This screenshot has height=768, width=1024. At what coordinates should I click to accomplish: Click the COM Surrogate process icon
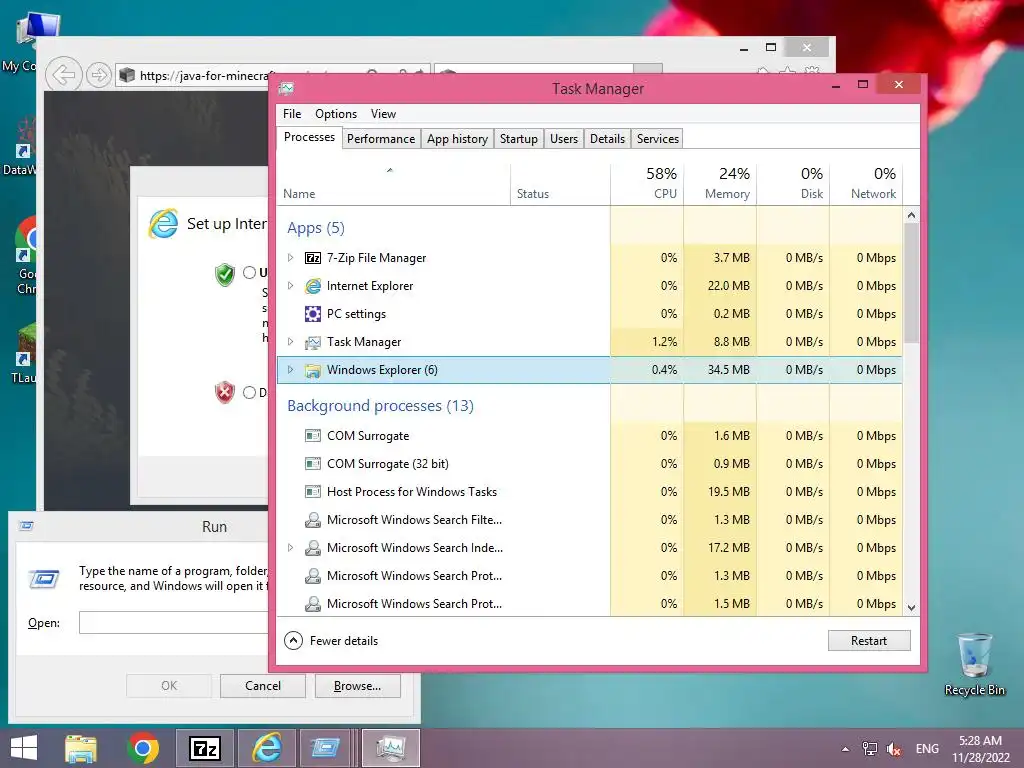[313, 436]
